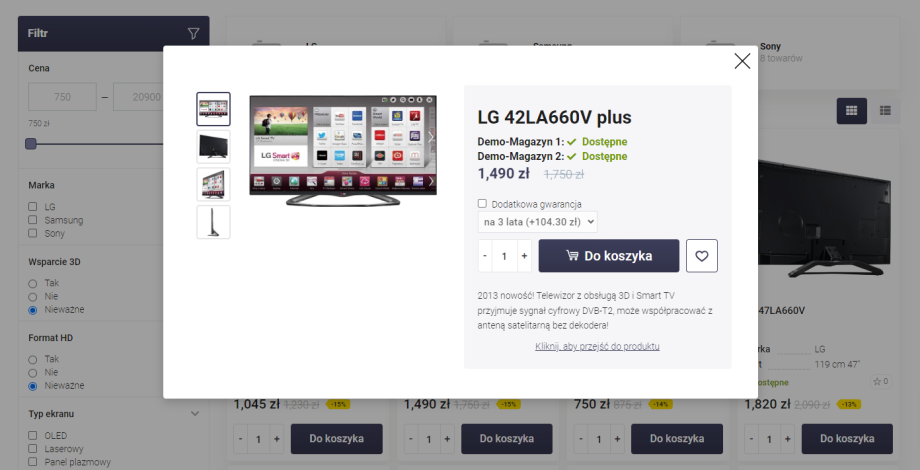This screenshot has height=470, width=920.
Task: Enable Dodatkowa gwarancja checkbox
Action: click(482, 204)
